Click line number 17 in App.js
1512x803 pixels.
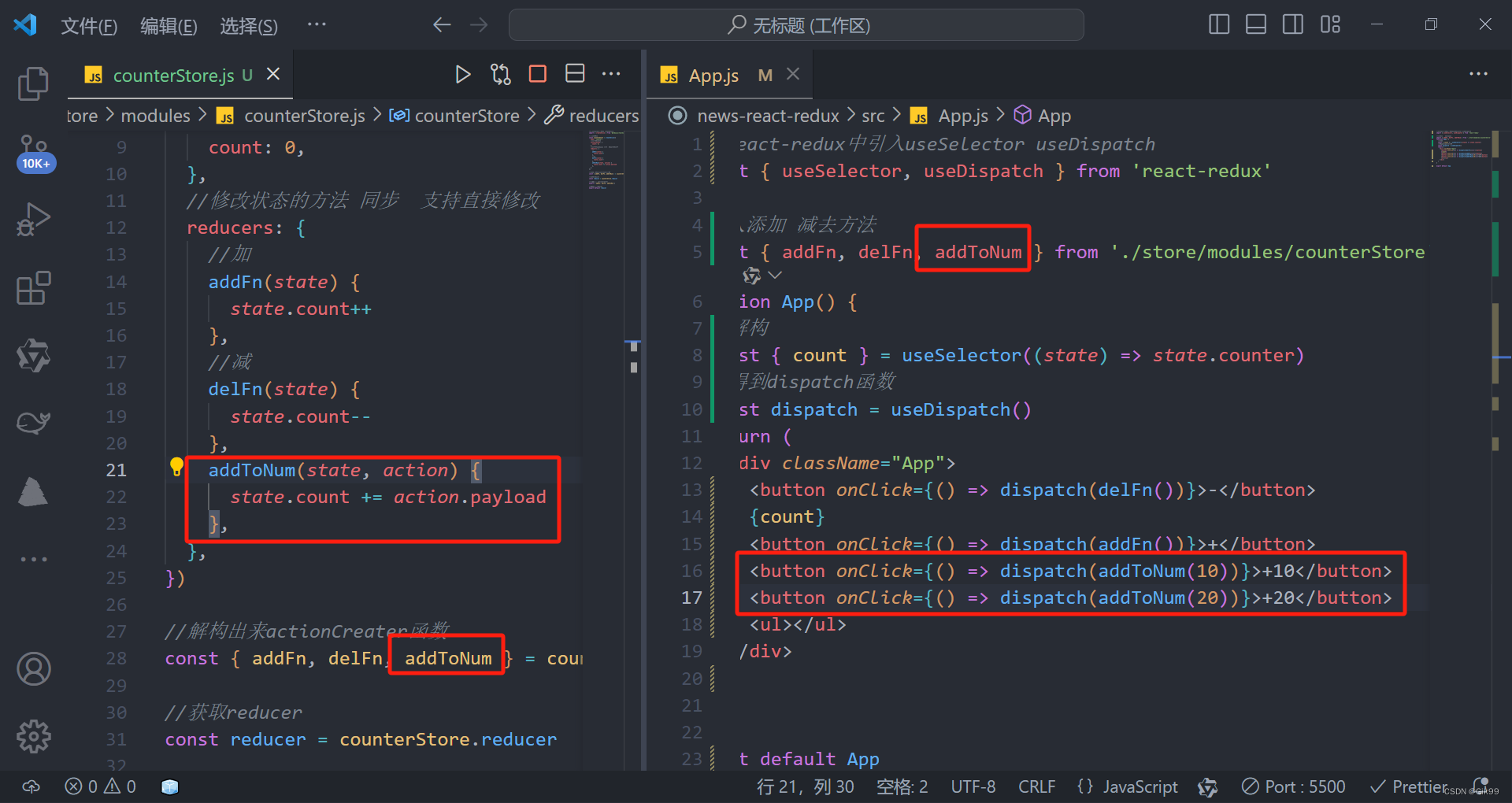click(691, 598)
